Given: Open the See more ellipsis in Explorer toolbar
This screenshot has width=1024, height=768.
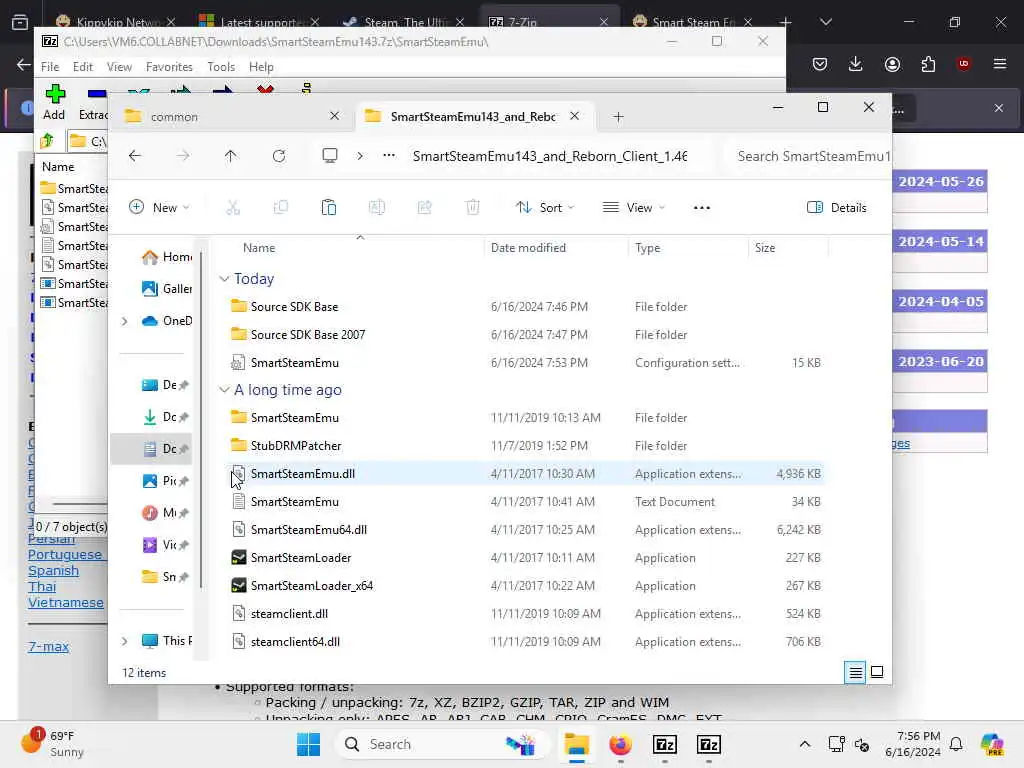Looking at the screenshot, I should pos(701,208).
